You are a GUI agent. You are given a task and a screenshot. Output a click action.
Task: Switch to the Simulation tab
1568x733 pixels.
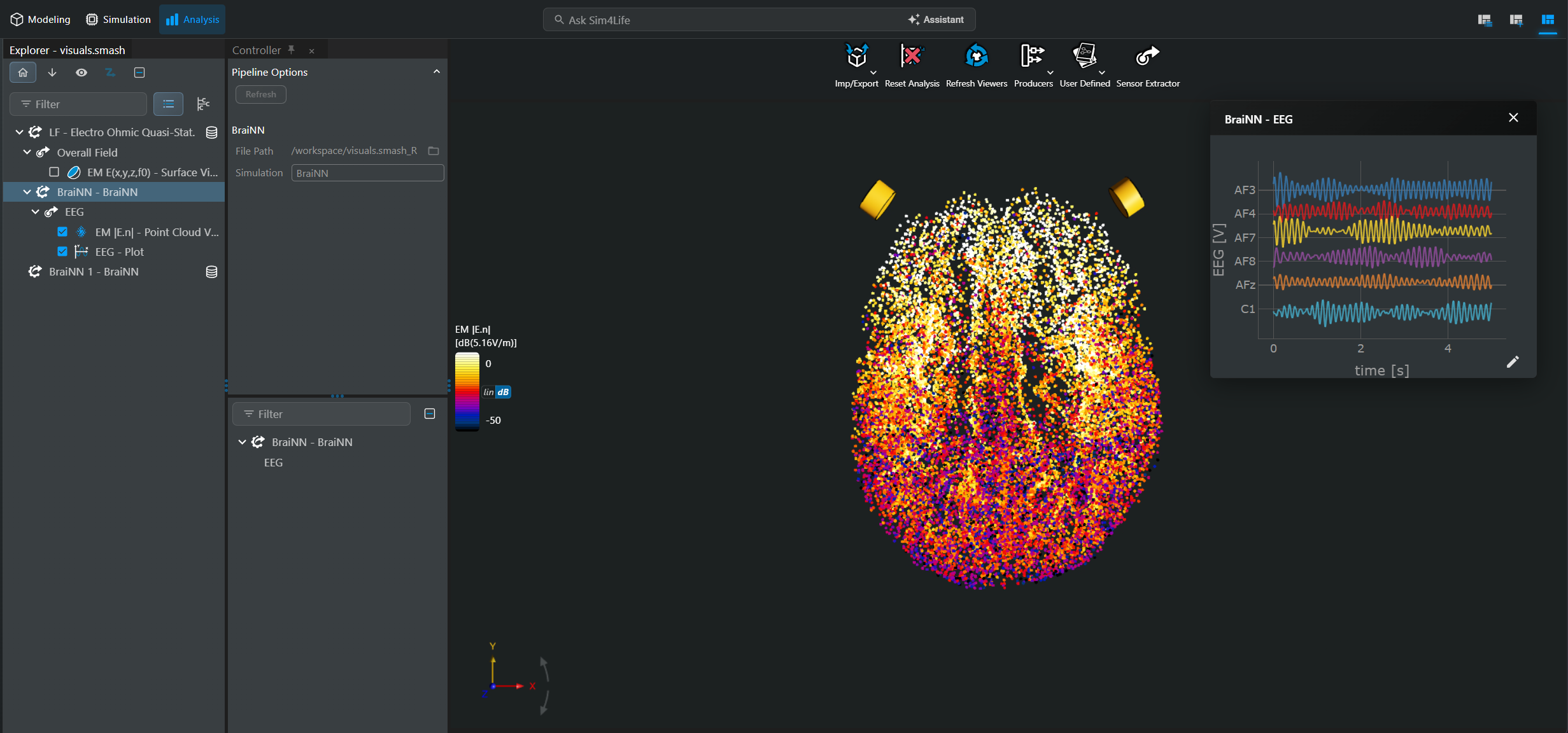coord(118,20)
